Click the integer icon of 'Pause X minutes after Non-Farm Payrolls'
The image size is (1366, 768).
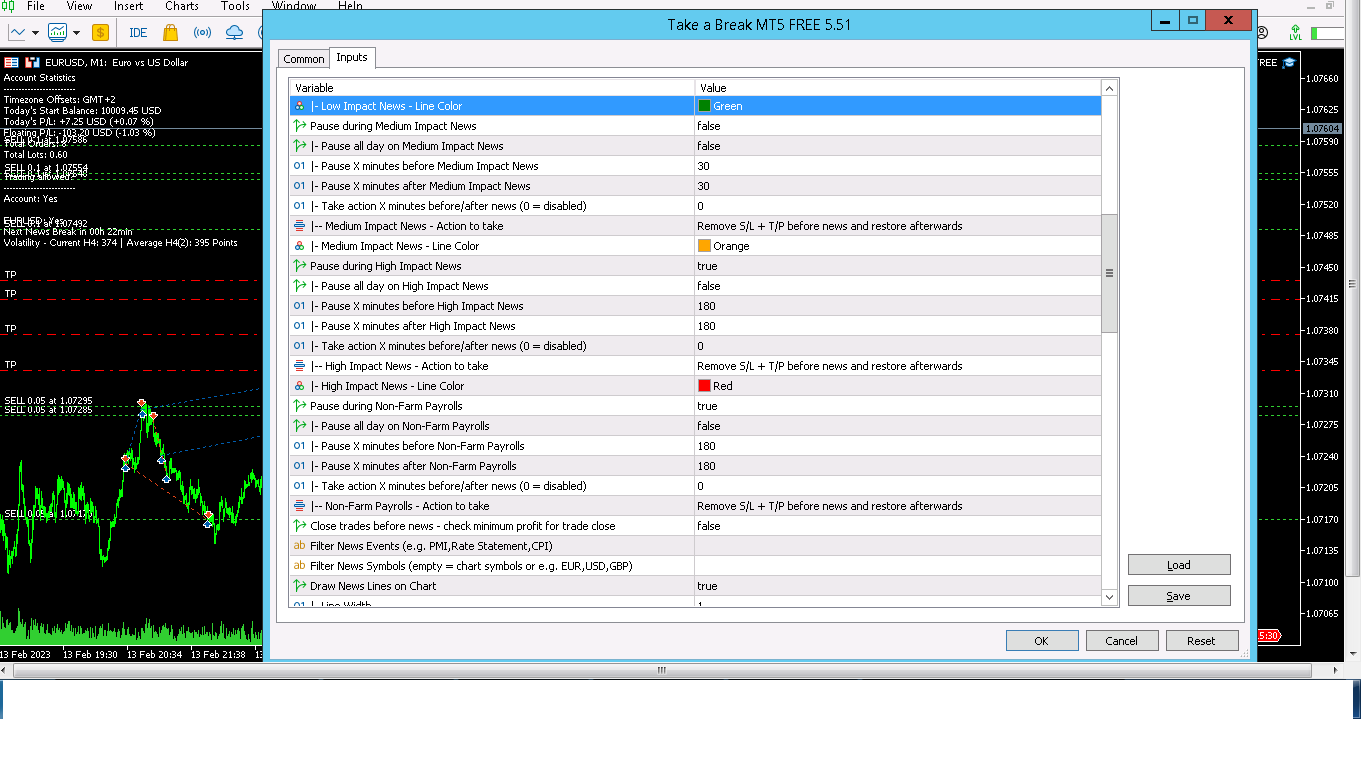300,466
